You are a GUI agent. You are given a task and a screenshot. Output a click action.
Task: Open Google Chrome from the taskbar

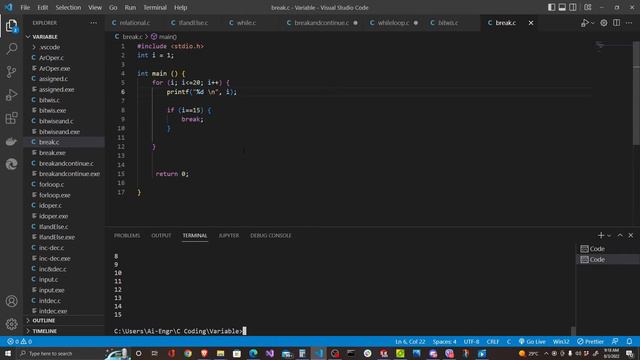coord(188,353)
